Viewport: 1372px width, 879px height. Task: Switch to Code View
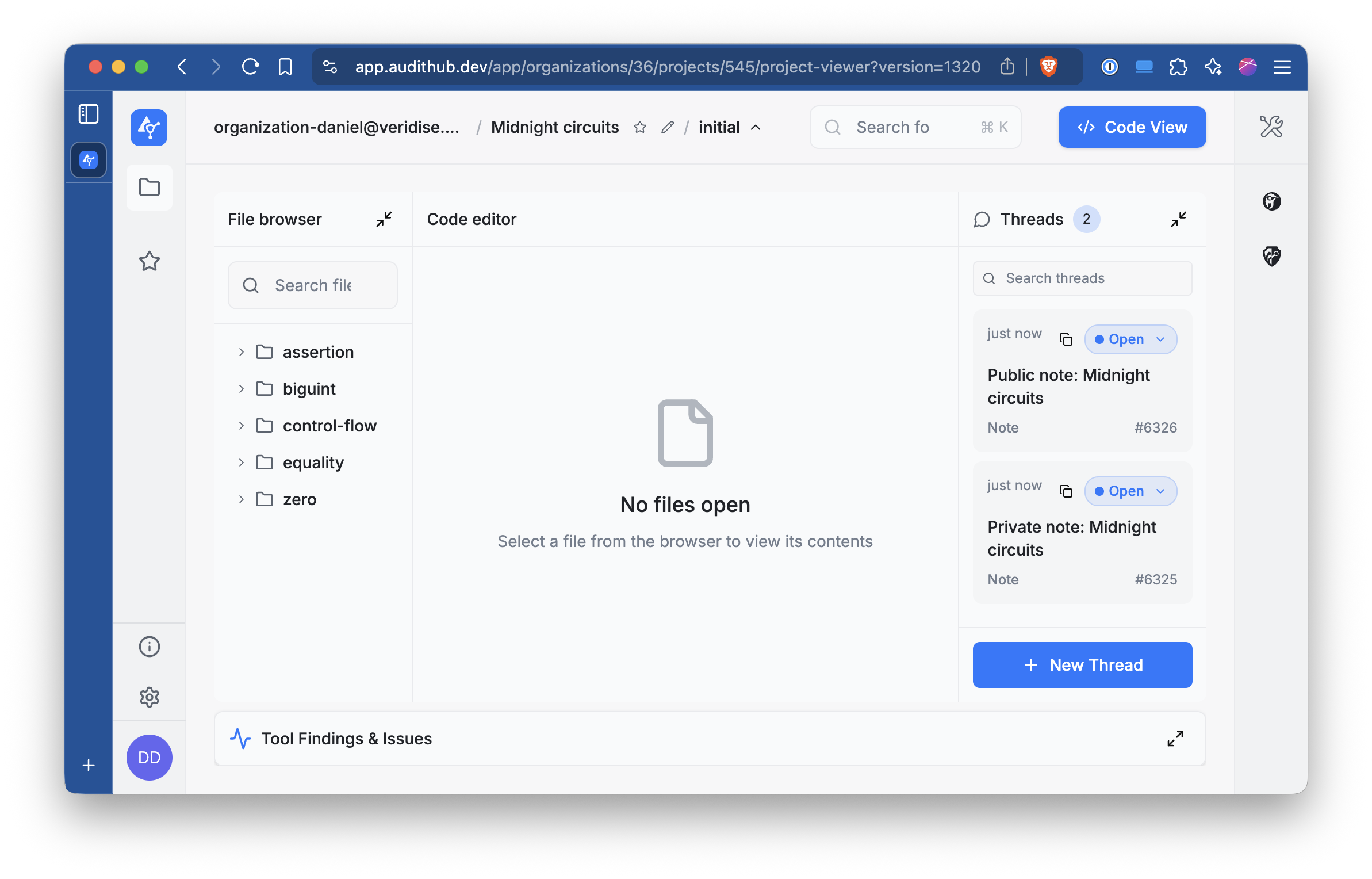(x=1131, y=127)
